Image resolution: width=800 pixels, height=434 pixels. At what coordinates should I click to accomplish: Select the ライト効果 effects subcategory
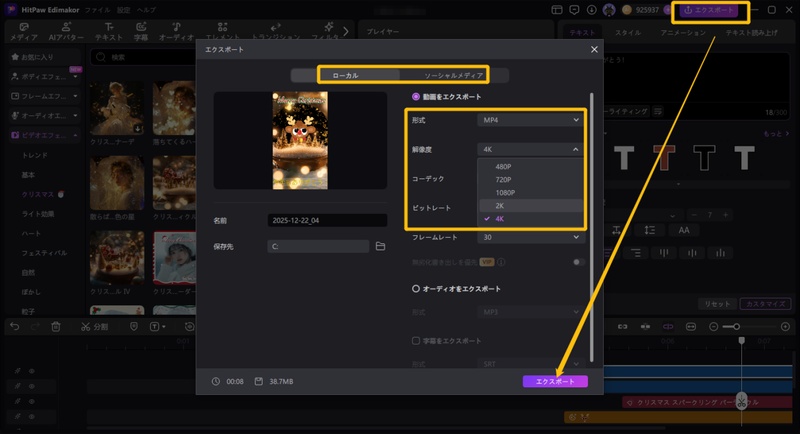coord(38,214)
